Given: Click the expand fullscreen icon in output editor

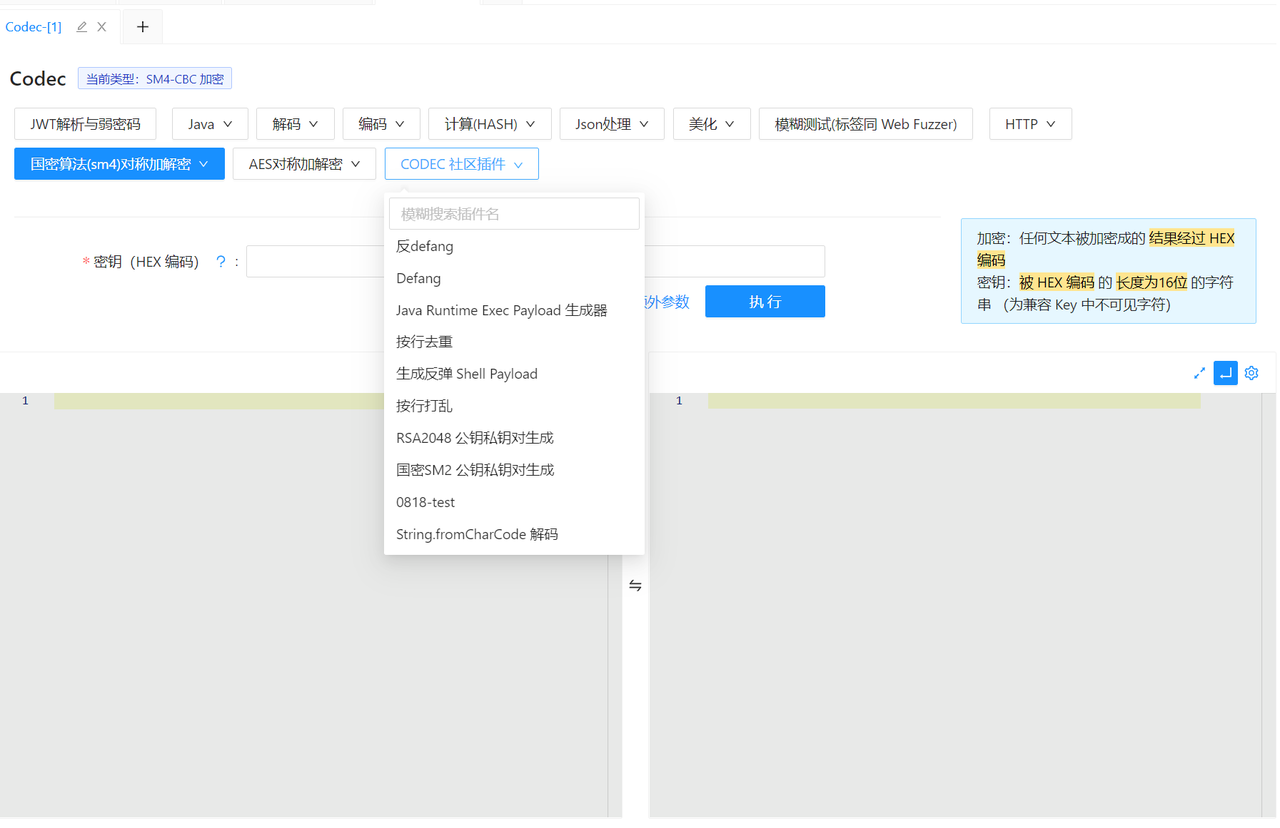Looking at the screenshot, I should pos(1199,373).
